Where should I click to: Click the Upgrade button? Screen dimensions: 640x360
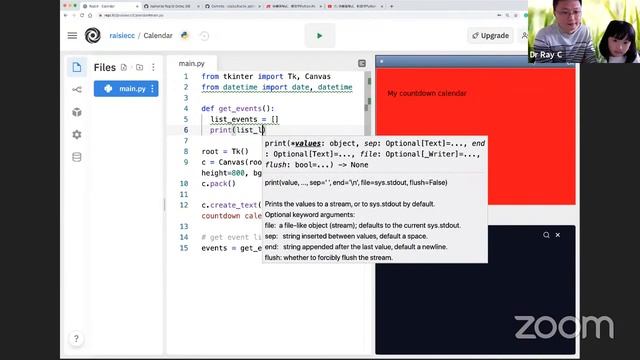491,36
